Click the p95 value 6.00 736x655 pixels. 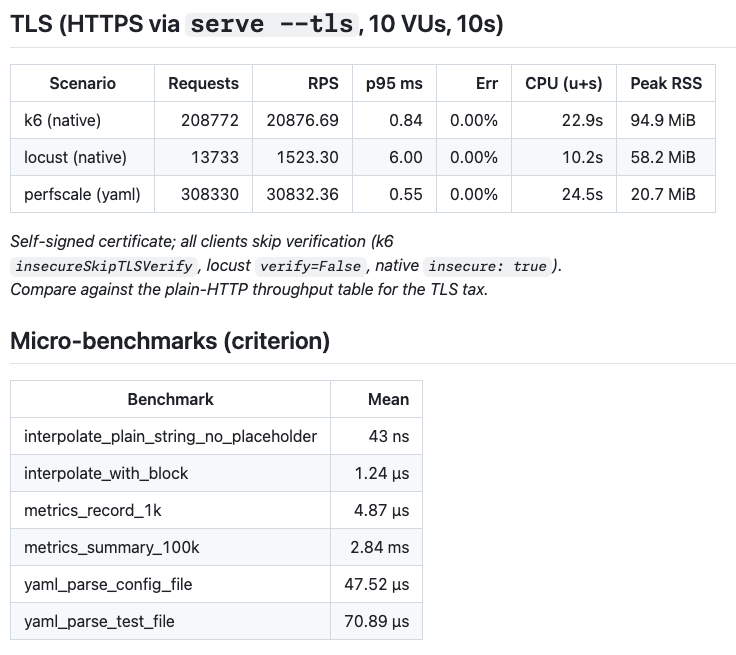406,157
